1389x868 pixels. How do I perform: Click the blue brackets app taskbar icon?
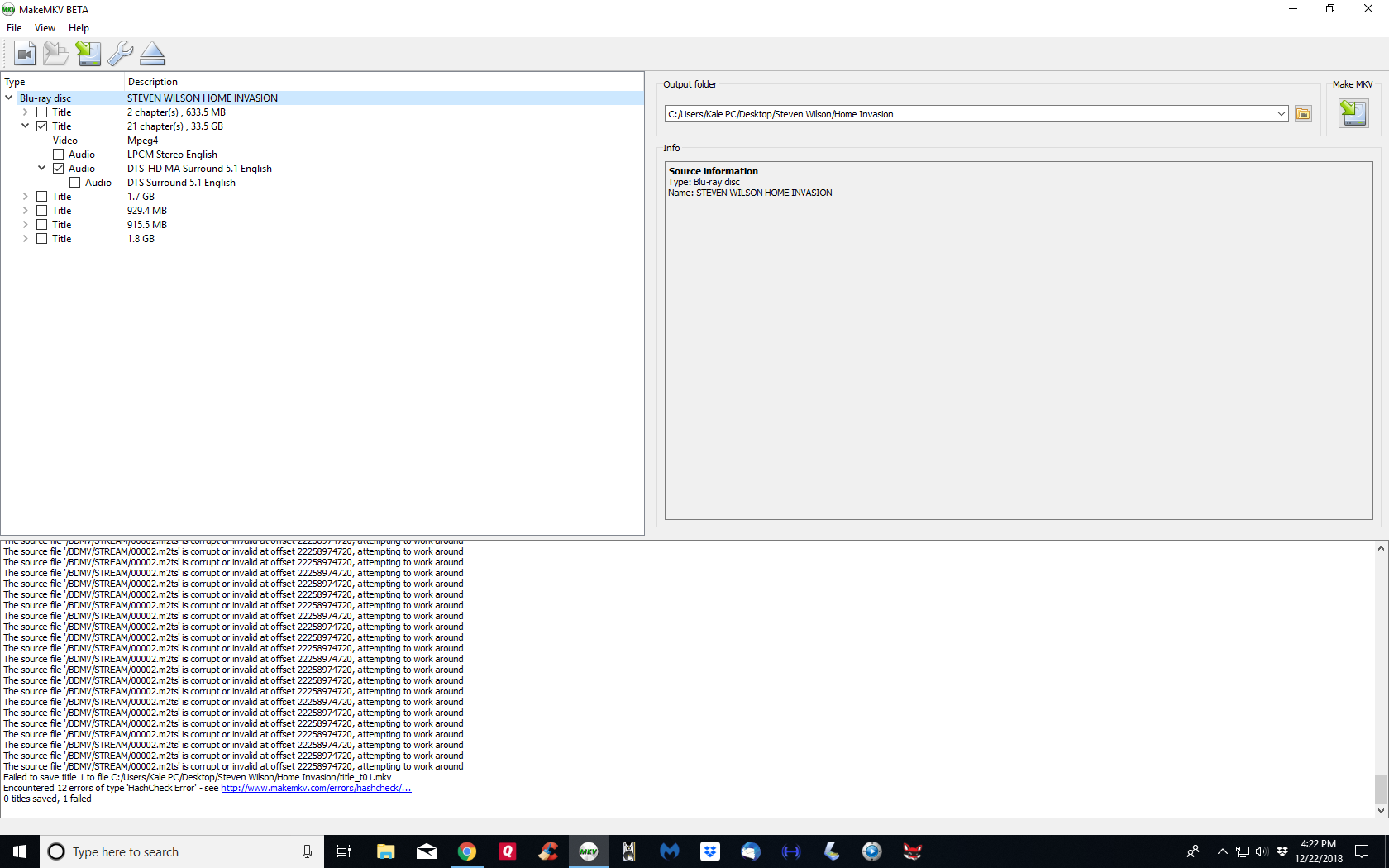pyautogui.click(x=791, y=851)
